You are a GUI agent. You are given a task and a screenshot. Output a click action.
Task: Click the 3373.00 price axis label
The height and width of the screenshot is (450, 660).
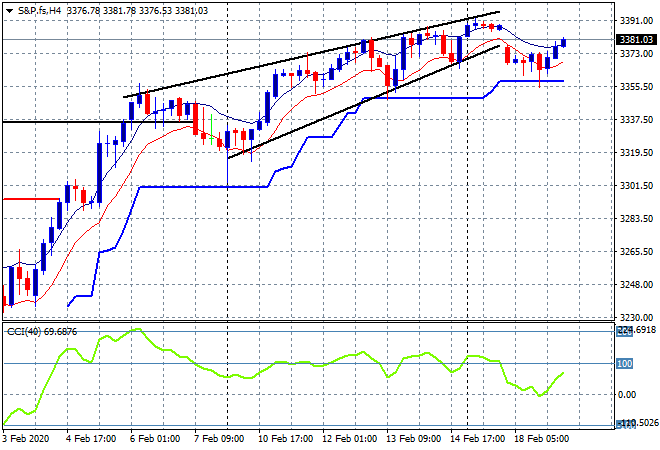point(636,53)
